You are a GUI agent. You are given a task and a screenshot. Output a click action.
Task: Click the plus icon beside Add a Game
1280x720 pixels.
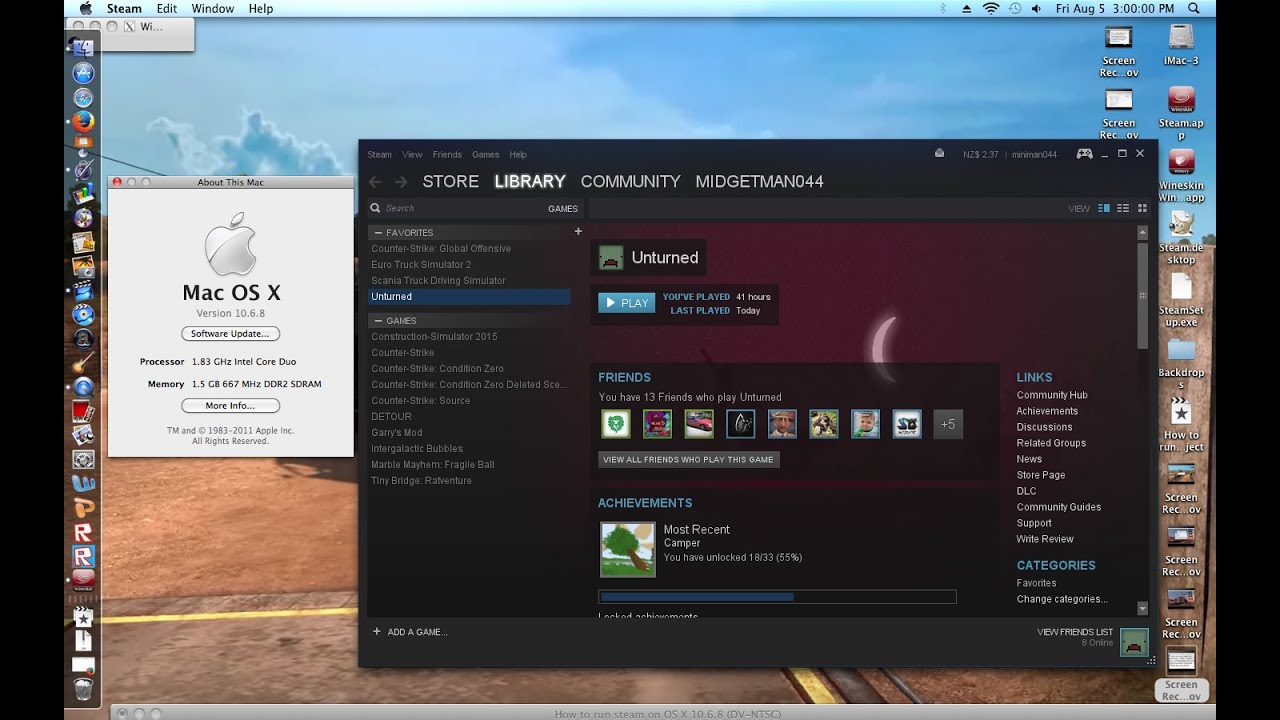(x=377, y=632)
